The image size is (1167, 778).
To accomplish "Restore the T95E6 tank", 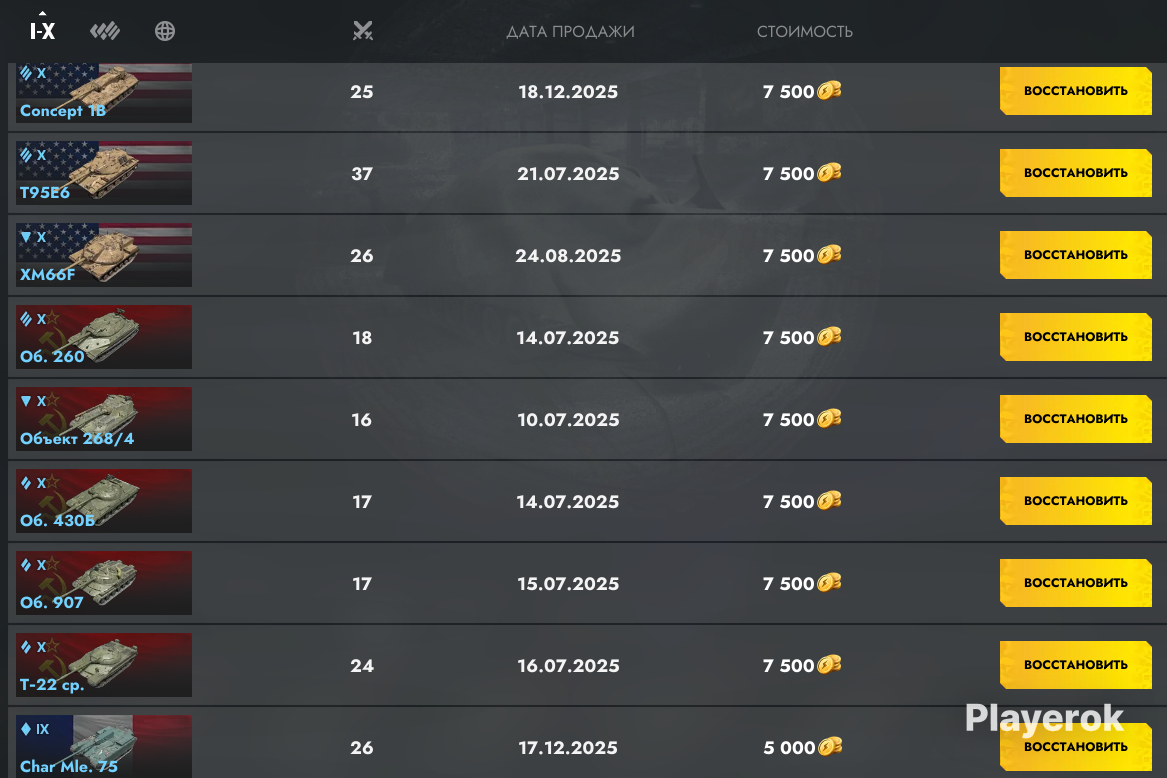I will pos(1075,173).
